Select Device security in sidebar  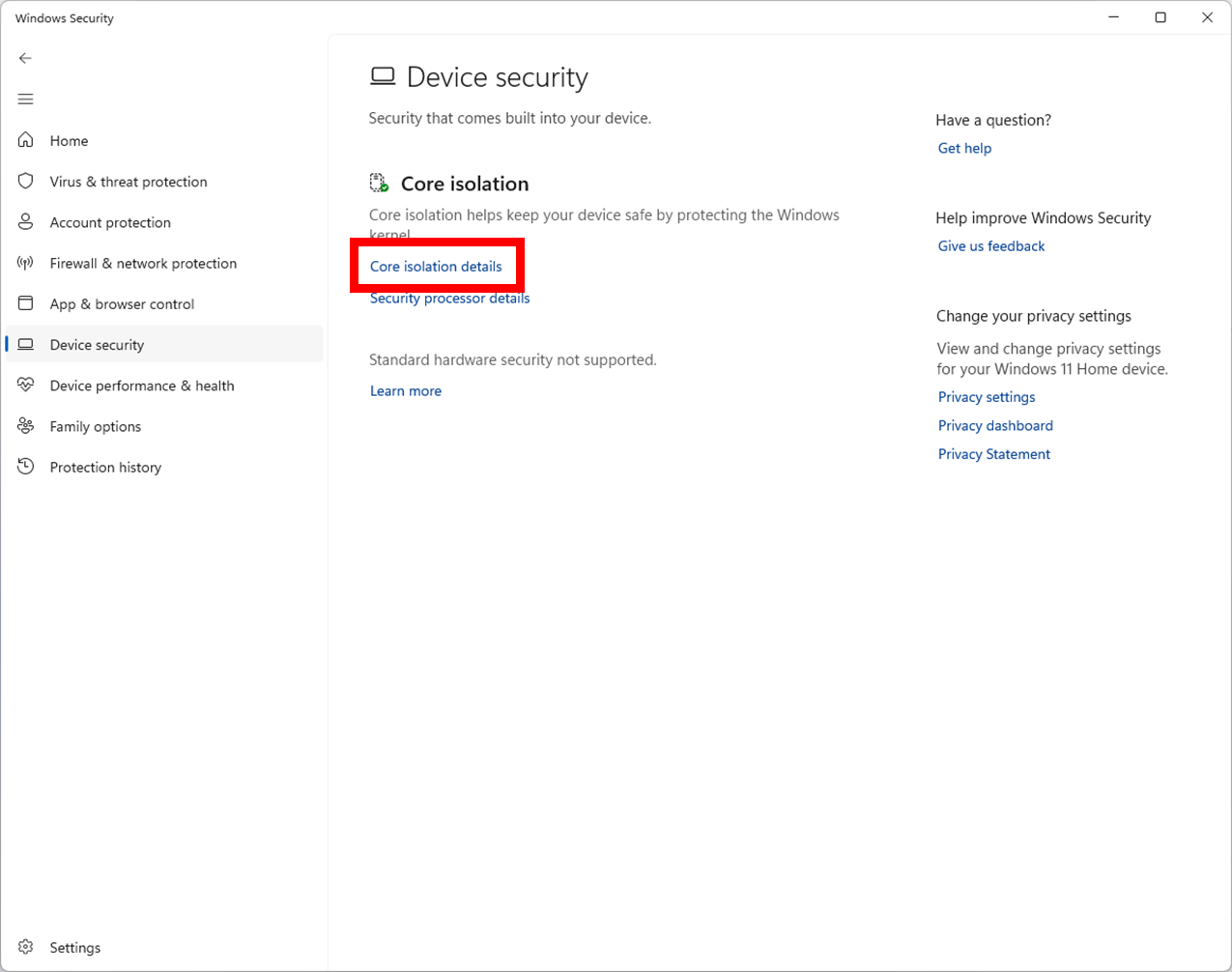[164, 344]
